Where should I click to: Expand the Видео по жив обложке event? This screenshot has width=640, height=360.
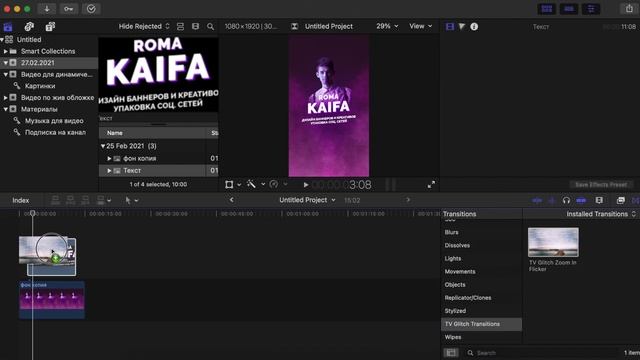[x=6, y=98]
